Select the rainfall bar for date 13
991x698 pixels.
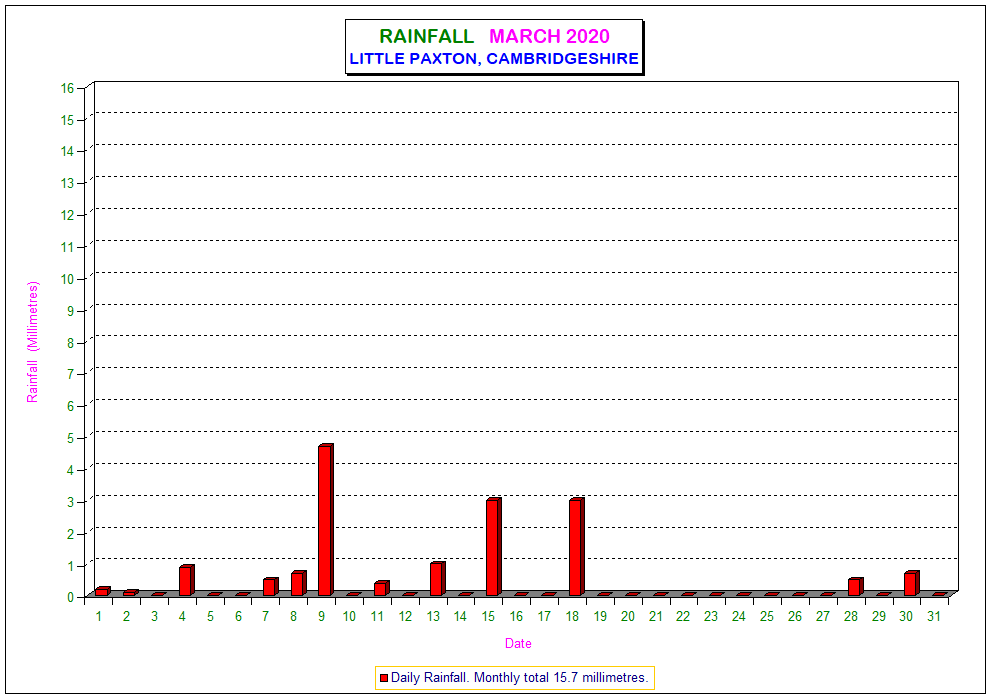point(437,579)
